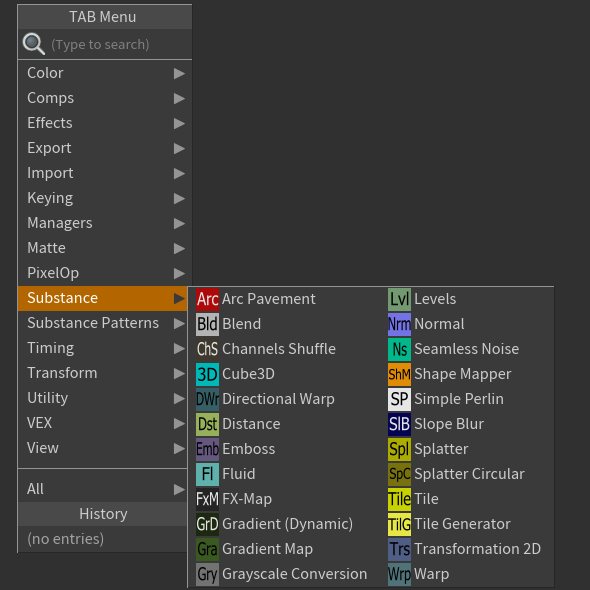
Task: Open the Timing category
Action: point(103,348)
